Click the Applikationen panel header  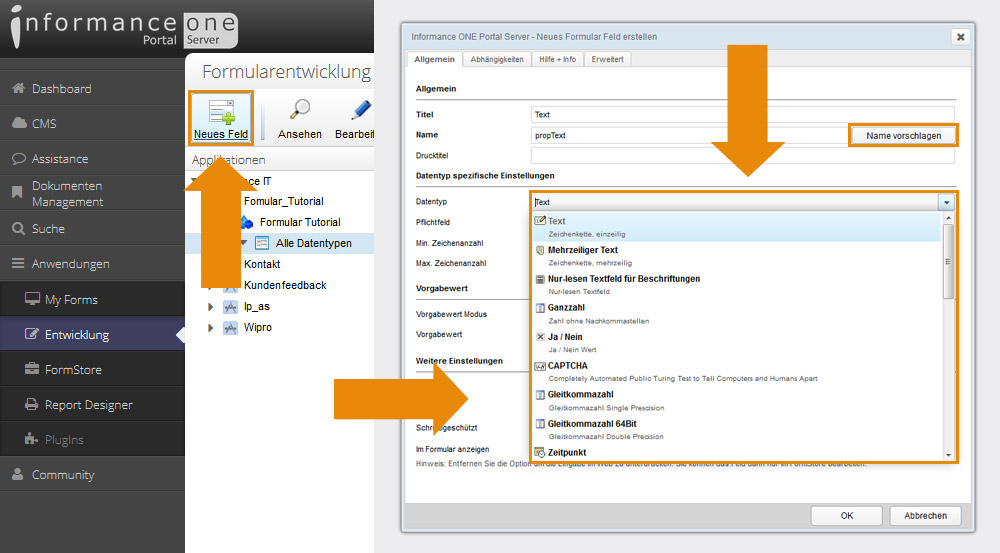click(279, 159)
